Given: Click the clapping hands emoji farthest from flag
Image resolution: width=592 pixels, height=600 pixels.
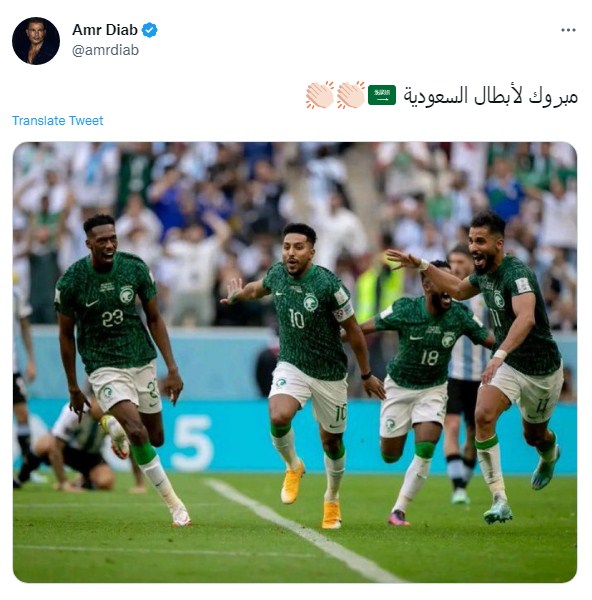Looking at the screenshot, I should [x=320, y=95].
